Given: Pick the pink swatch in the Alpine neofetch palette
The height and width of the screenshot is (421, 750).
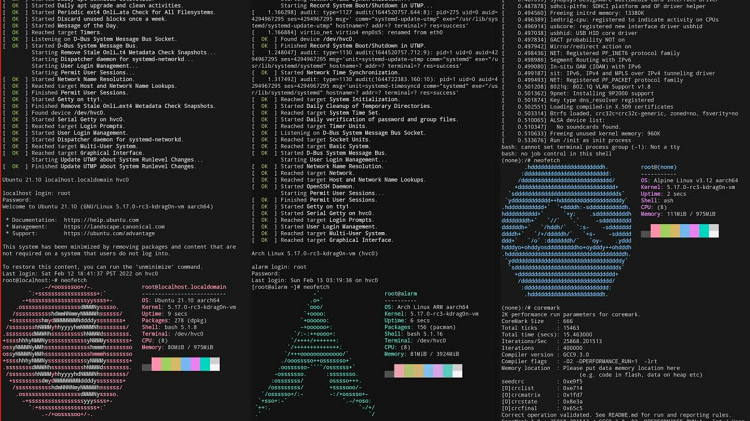Looking at the screenshot, I should [655, 231].
